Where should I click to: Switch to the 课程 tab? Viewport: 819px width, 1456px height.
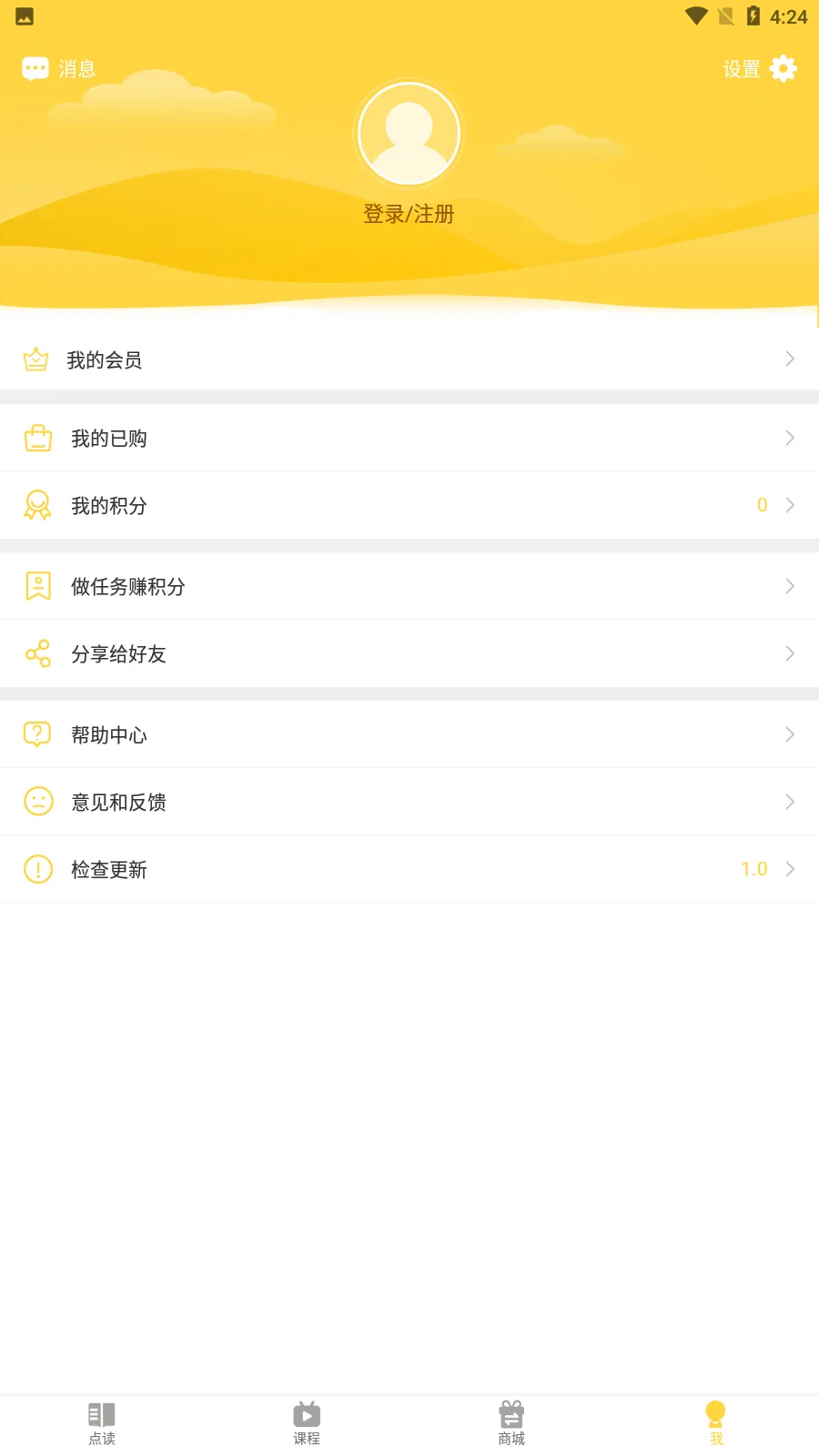point(307,1423)
